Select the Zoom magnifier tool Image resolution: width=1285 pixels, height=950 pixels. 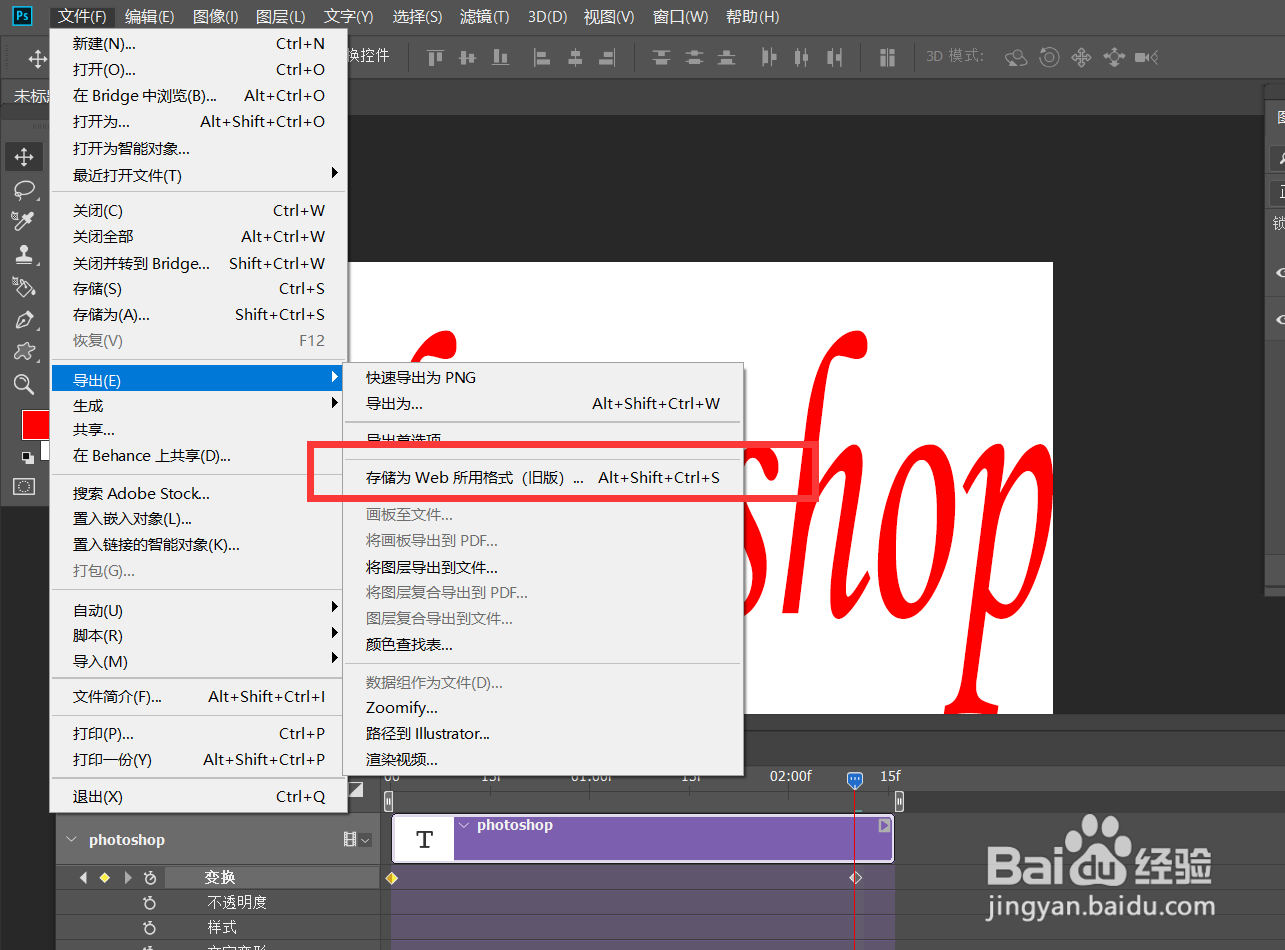click(x=24, y=384)
